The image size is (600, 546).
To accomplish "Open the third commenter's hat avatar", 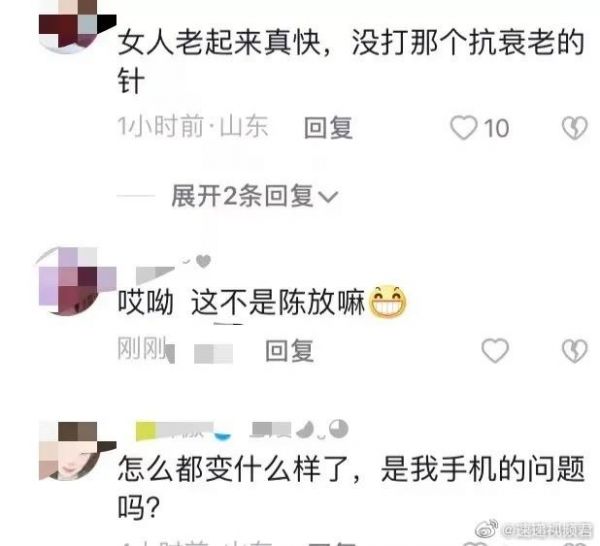I will pos(77,451).
